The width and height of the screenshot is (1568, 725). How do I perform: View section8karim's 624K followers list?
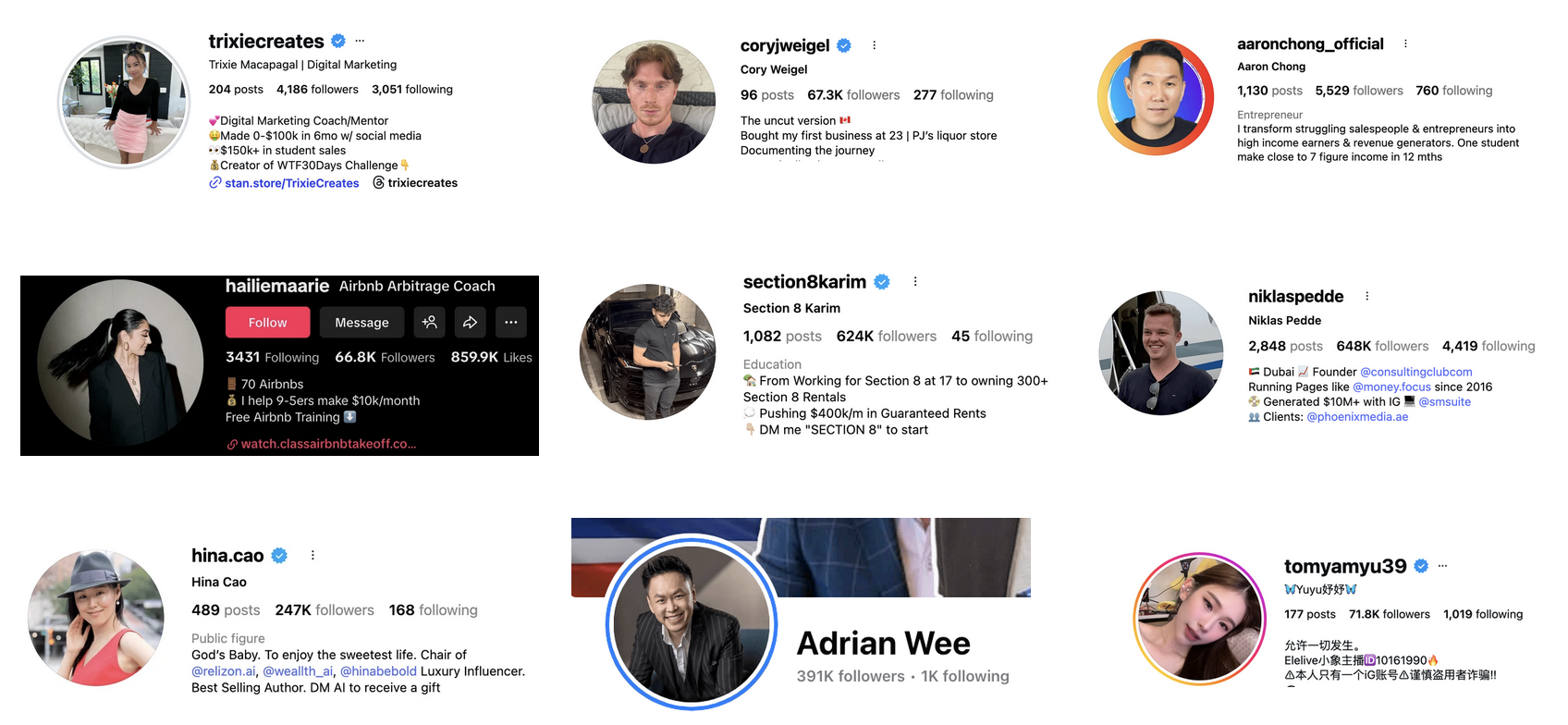pyautogui.click(x=886, y=337)
